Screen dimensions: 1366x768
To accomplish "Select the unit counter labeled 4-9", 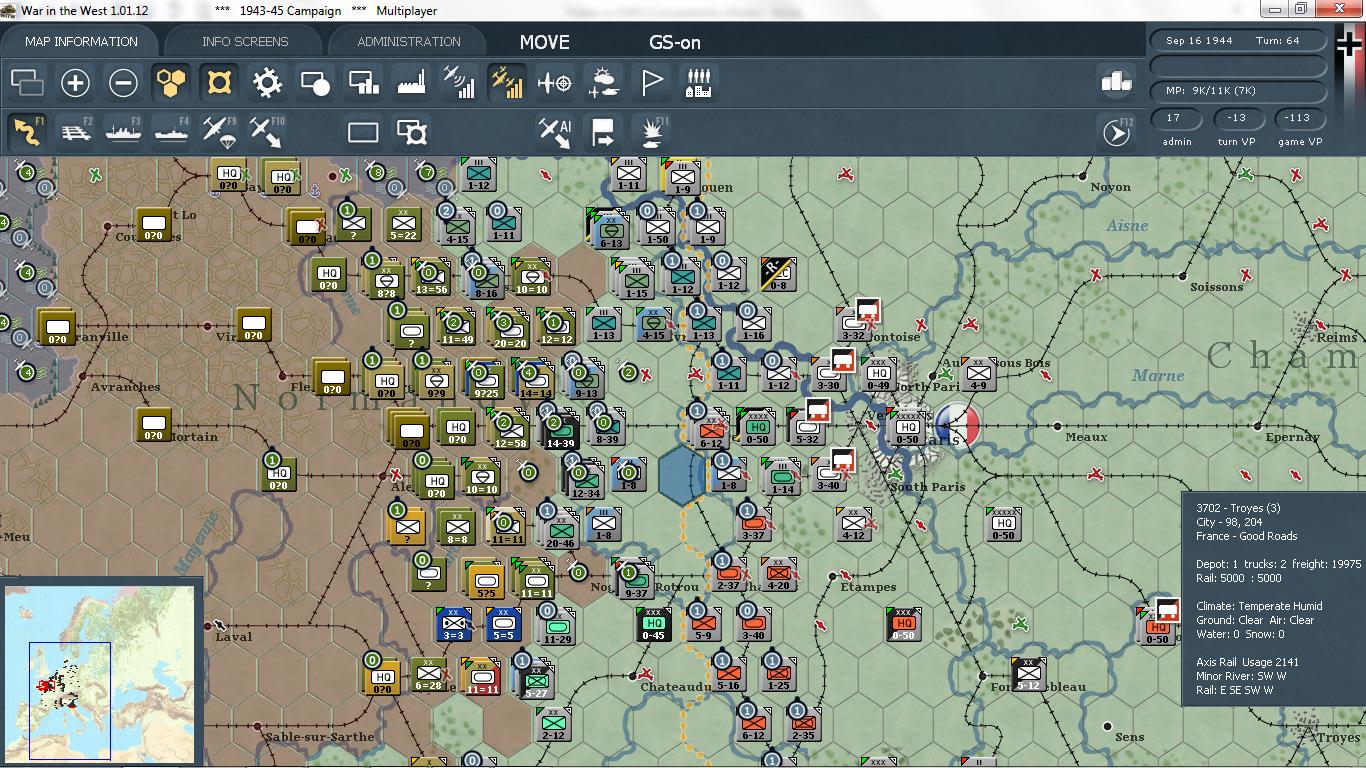I will (x=978, y=374).
